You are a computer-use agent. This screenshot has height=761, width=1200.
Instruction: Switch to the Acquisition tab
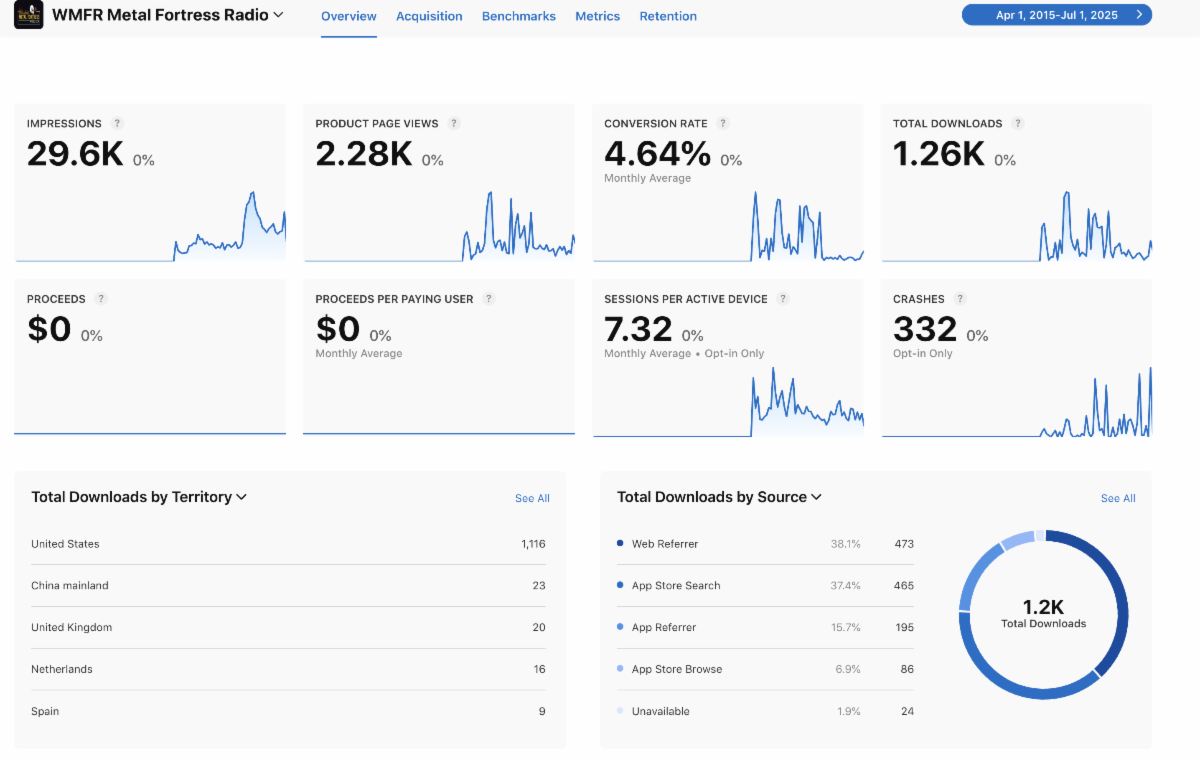click(x=429, y=16)
